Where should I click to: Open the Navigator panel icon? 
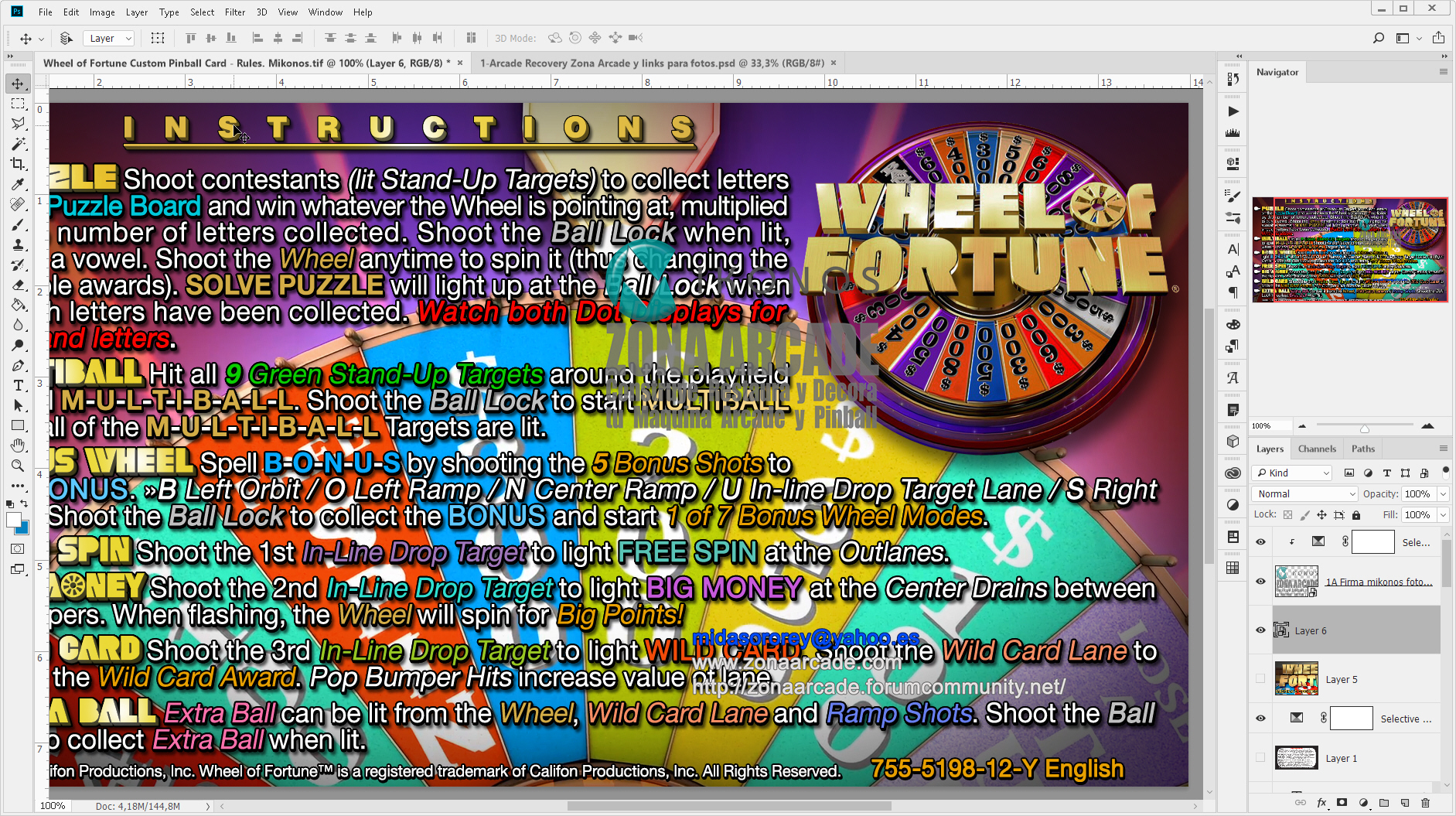click(x=1277, y=72)
